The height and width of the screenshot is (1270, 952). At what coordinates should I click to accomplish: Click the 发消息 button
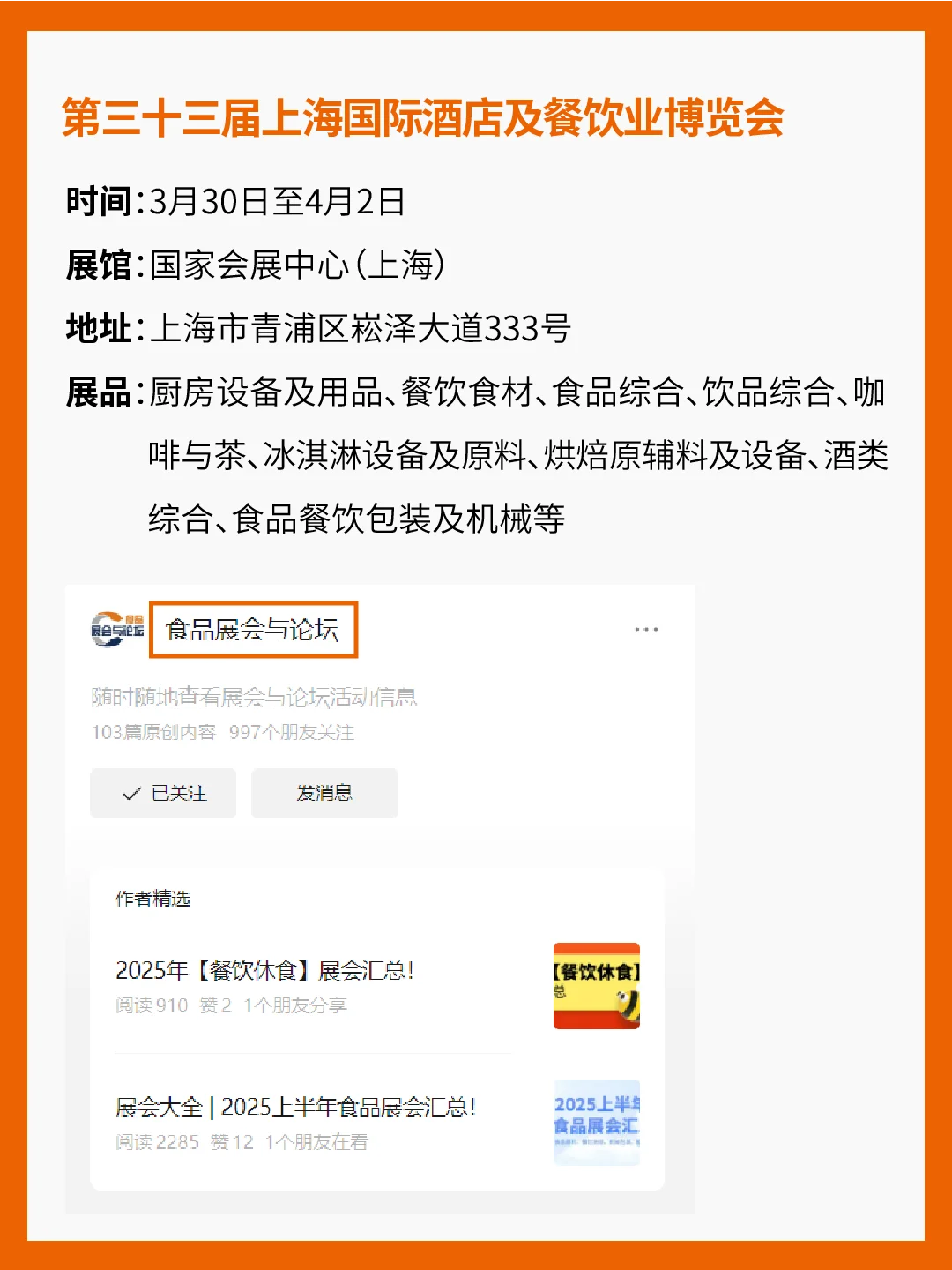[324, 793]
